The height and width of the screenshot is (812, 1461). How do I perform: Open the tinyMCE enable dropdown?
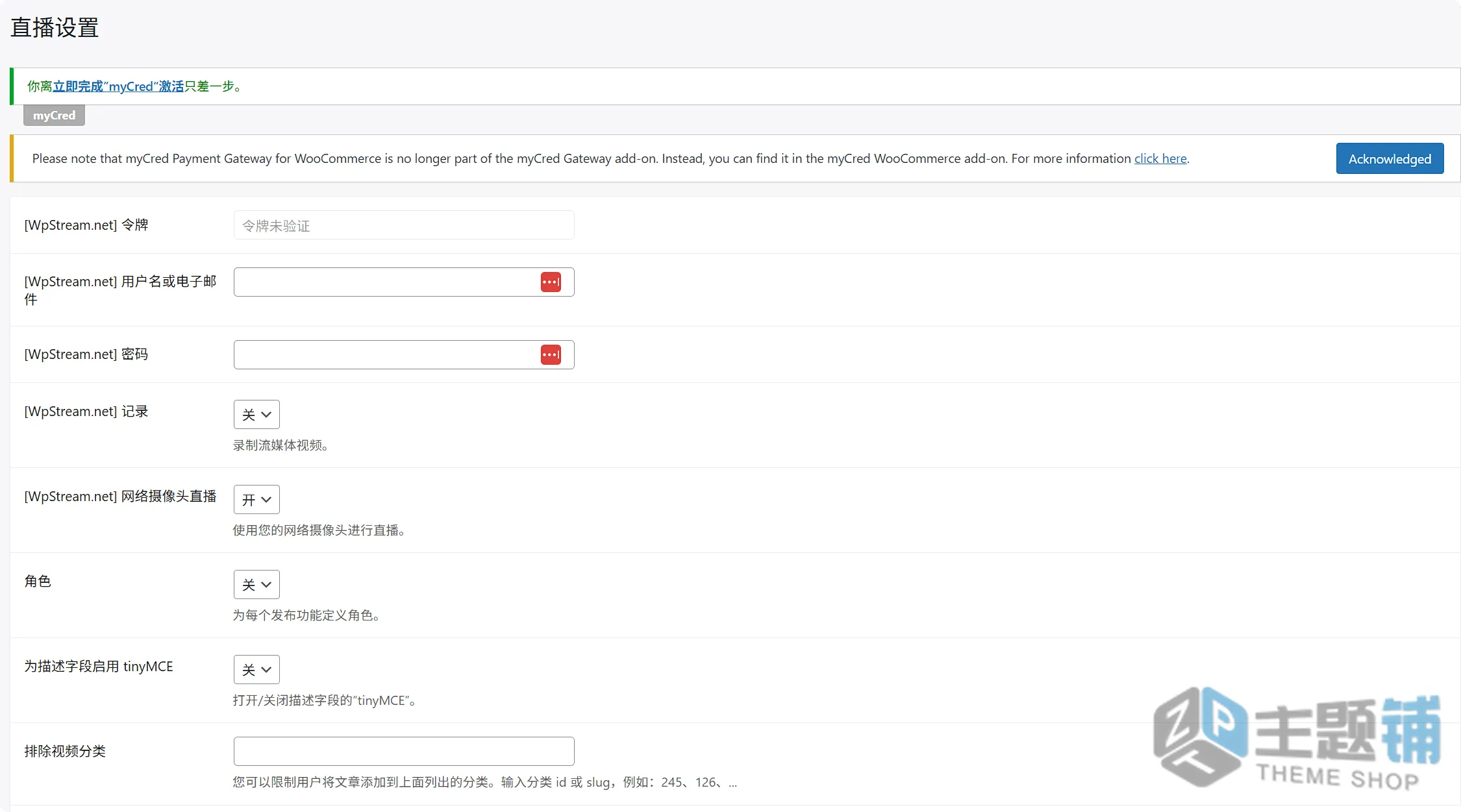point(256,670)
